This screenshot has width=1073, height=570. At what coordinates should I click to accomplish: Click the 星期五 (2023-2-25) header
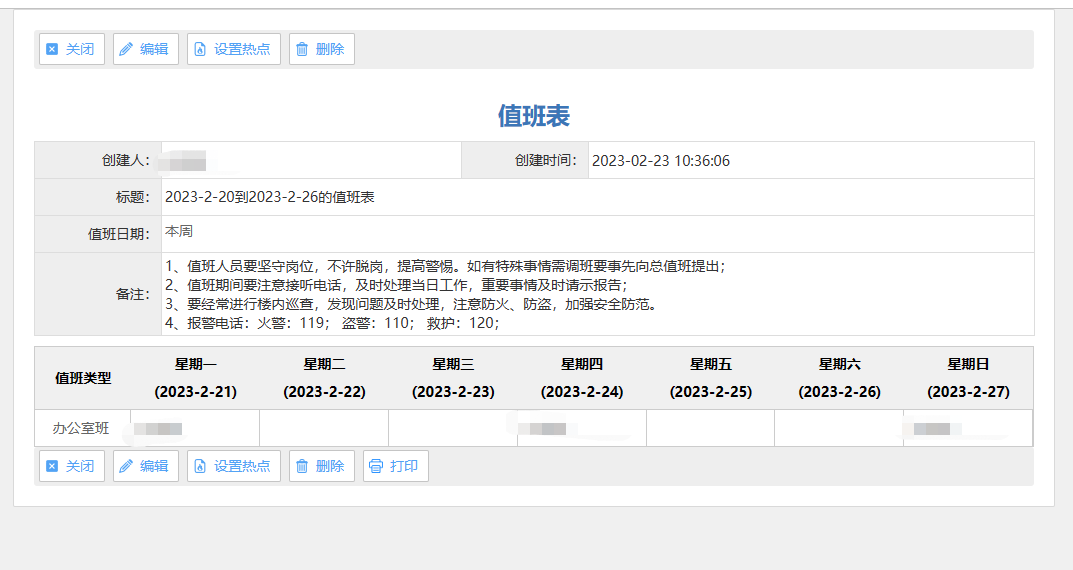(710, 378)
